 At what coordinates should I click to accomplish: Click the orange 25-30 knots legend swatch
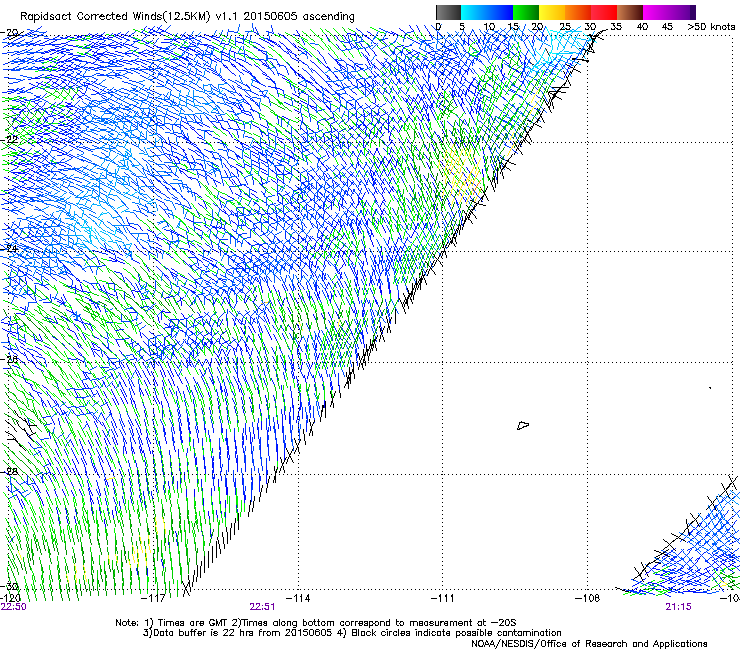(x=578, y=12)
